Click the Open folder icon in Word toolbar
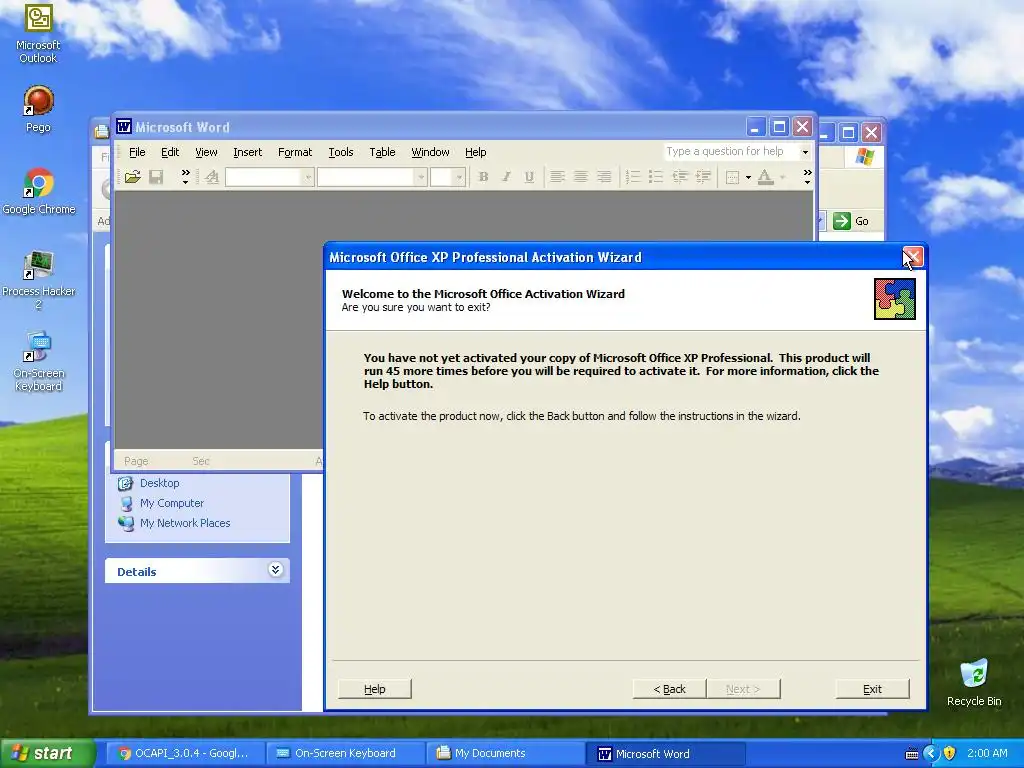Screen dimensions: 1024x768 133,176
